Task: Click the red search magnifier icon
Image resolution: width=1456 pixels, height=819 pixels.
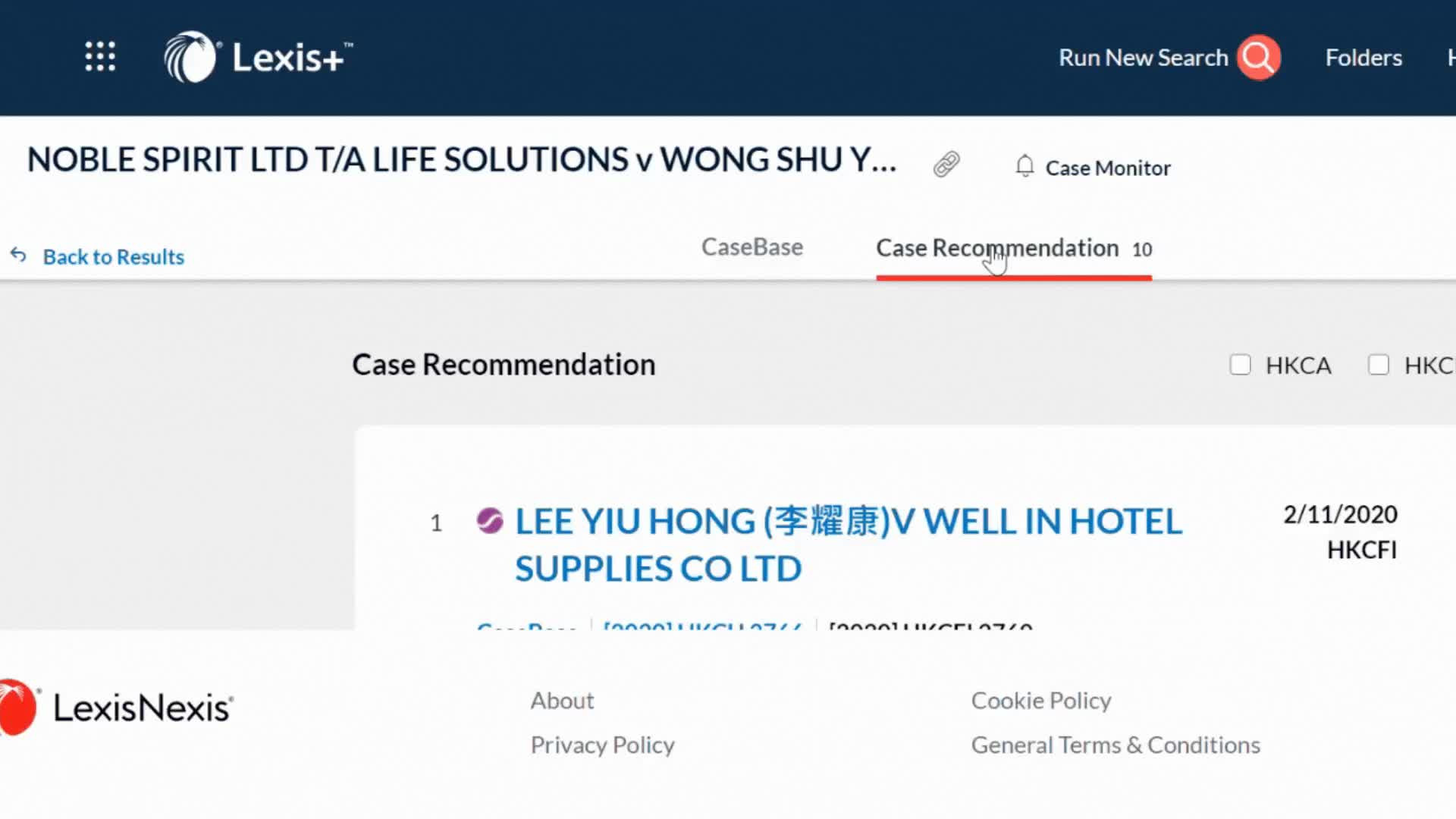Action: click(1259, 58)
